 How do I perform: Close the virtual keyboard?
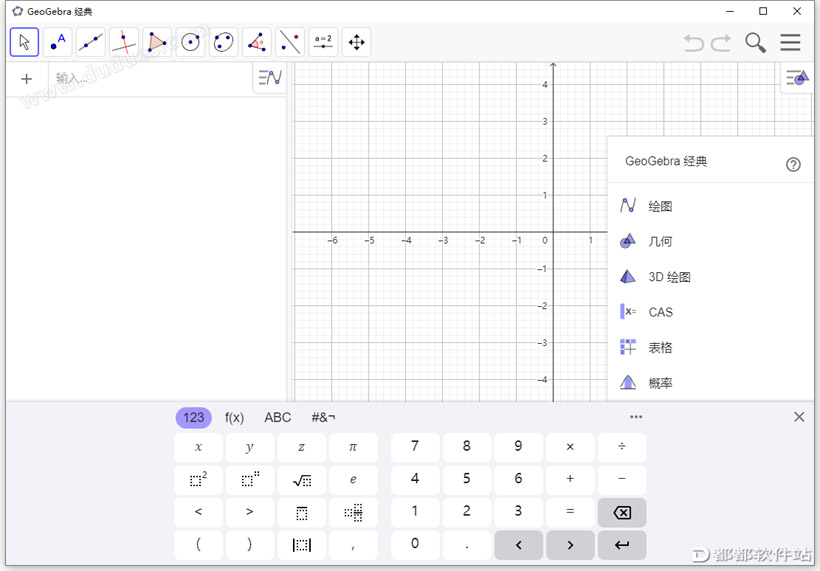click(x=799, y=417)
